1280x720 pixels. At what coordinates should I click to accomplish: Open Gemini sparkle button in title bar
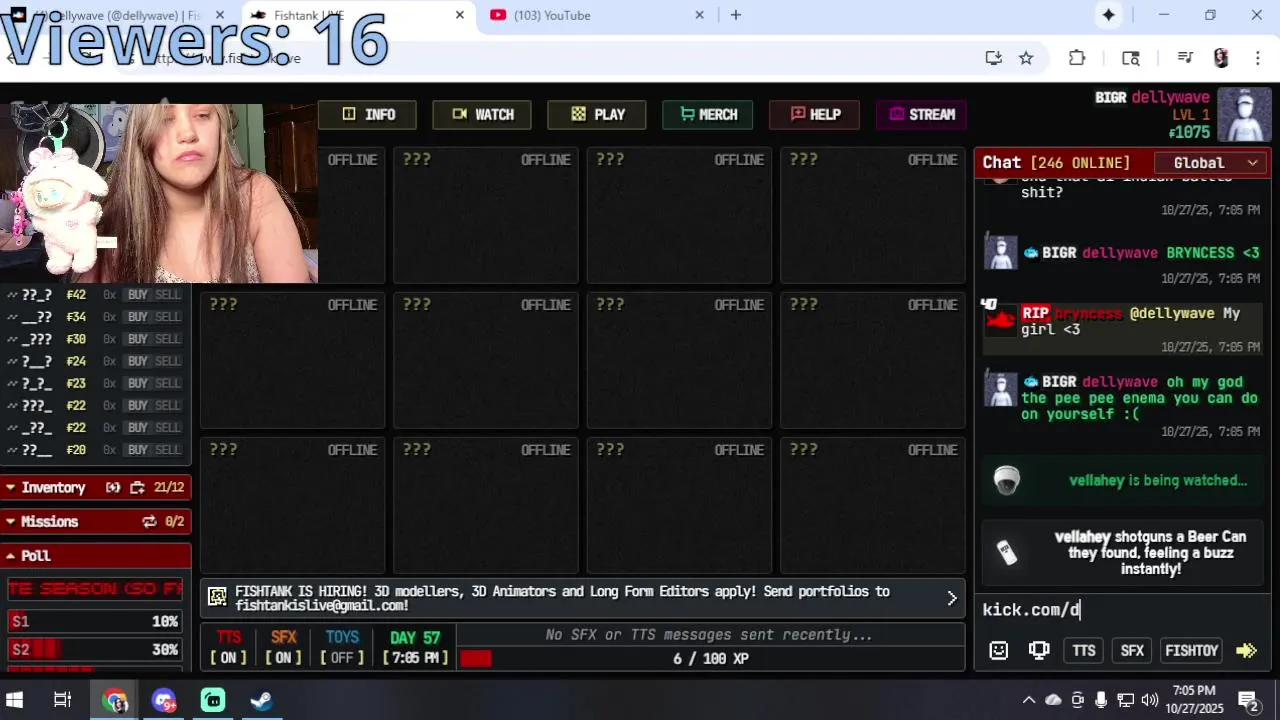coord(1109,15)
